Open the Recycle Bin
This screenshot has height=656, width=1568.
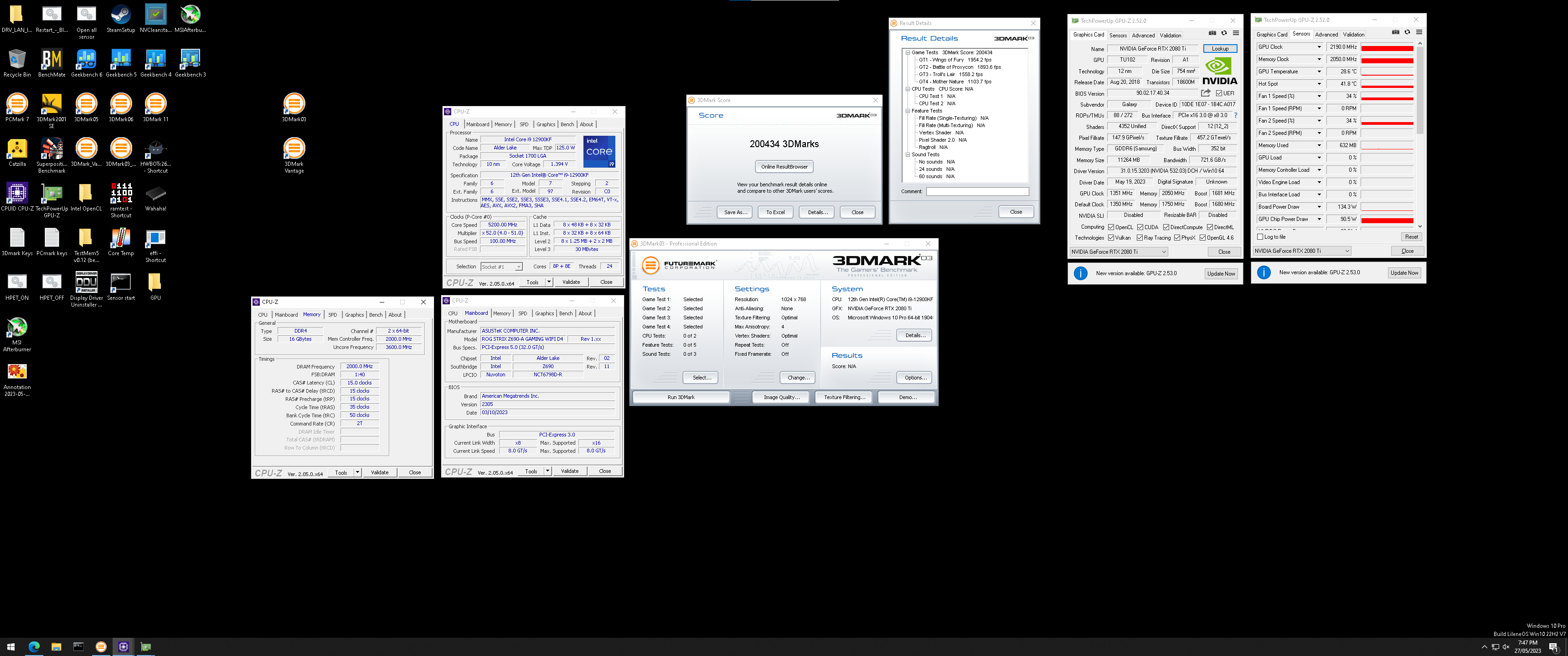point(17,63)
